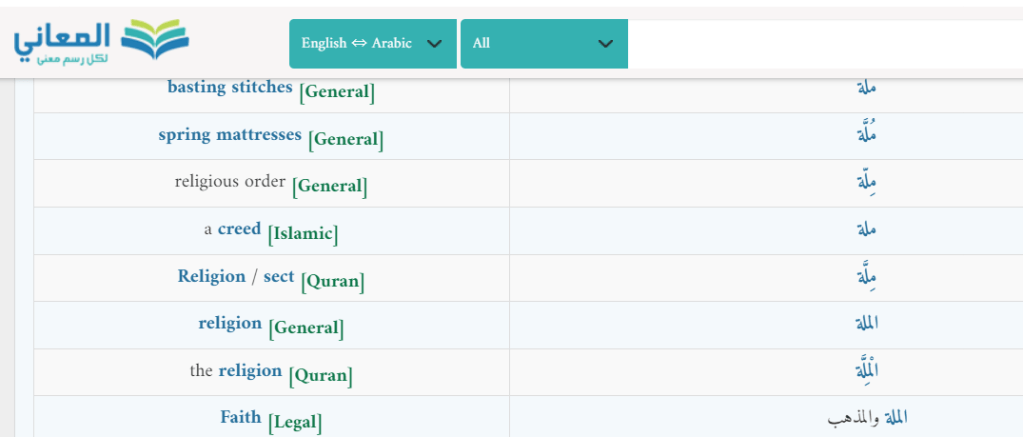Click the Arabic term beside a creed
This screenshot has height=437, width=1023.
pyautogui.click(x=866, y=229)
